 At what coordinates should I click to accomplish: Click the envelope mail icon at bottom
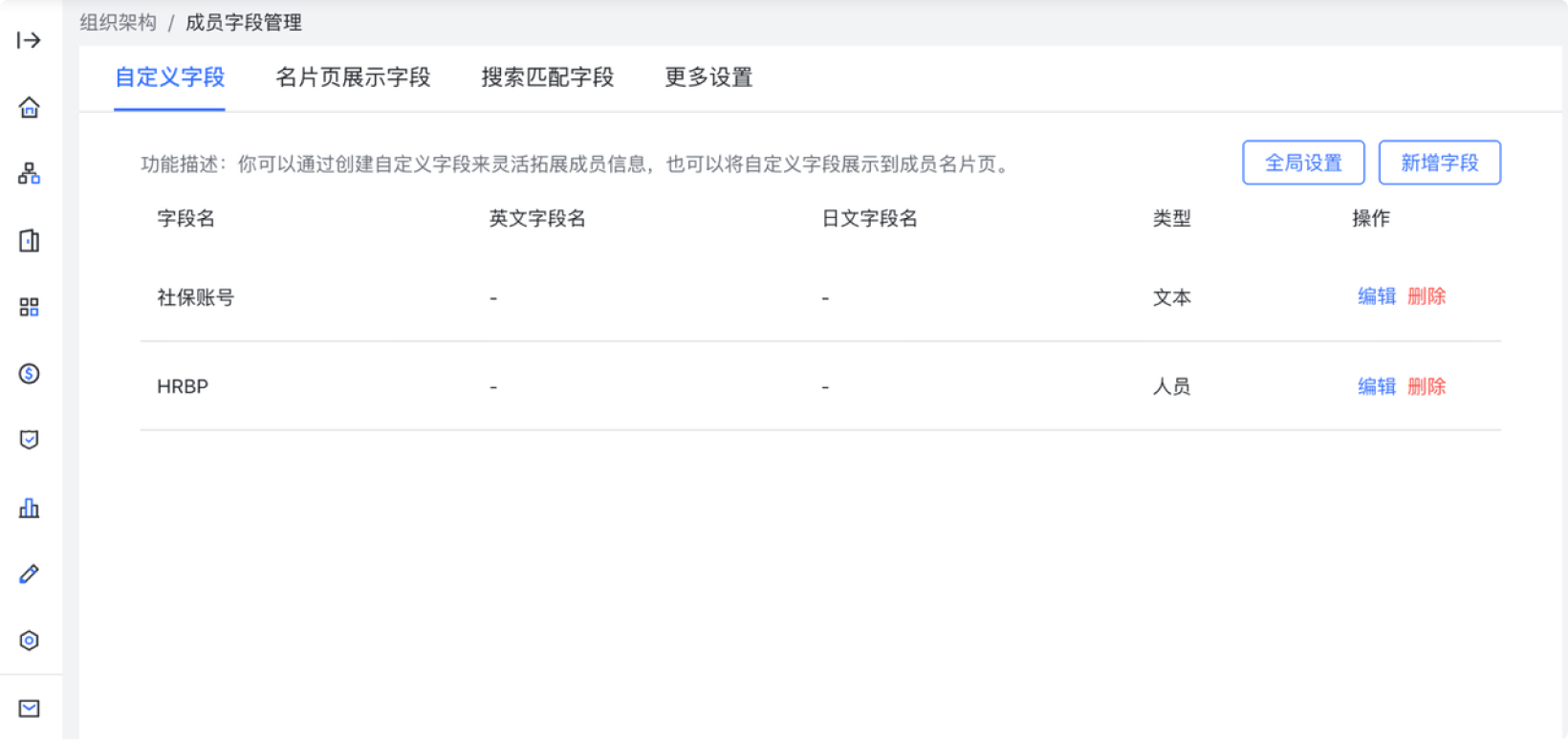[29, 708]
